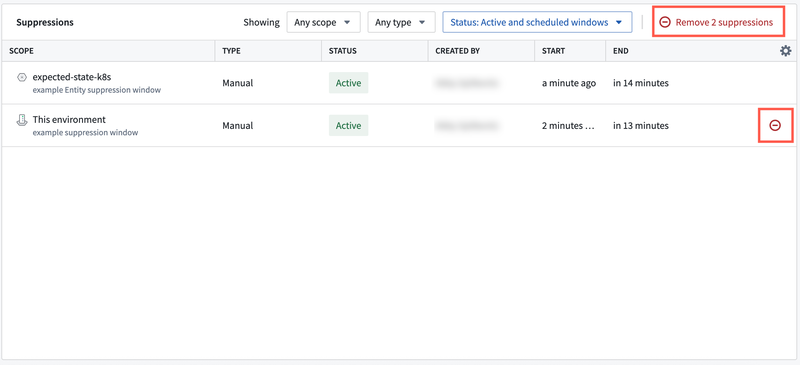Click Manual type in expected-state-k8s row
Screen dimensions: 800x365
(x=237, y=83)
